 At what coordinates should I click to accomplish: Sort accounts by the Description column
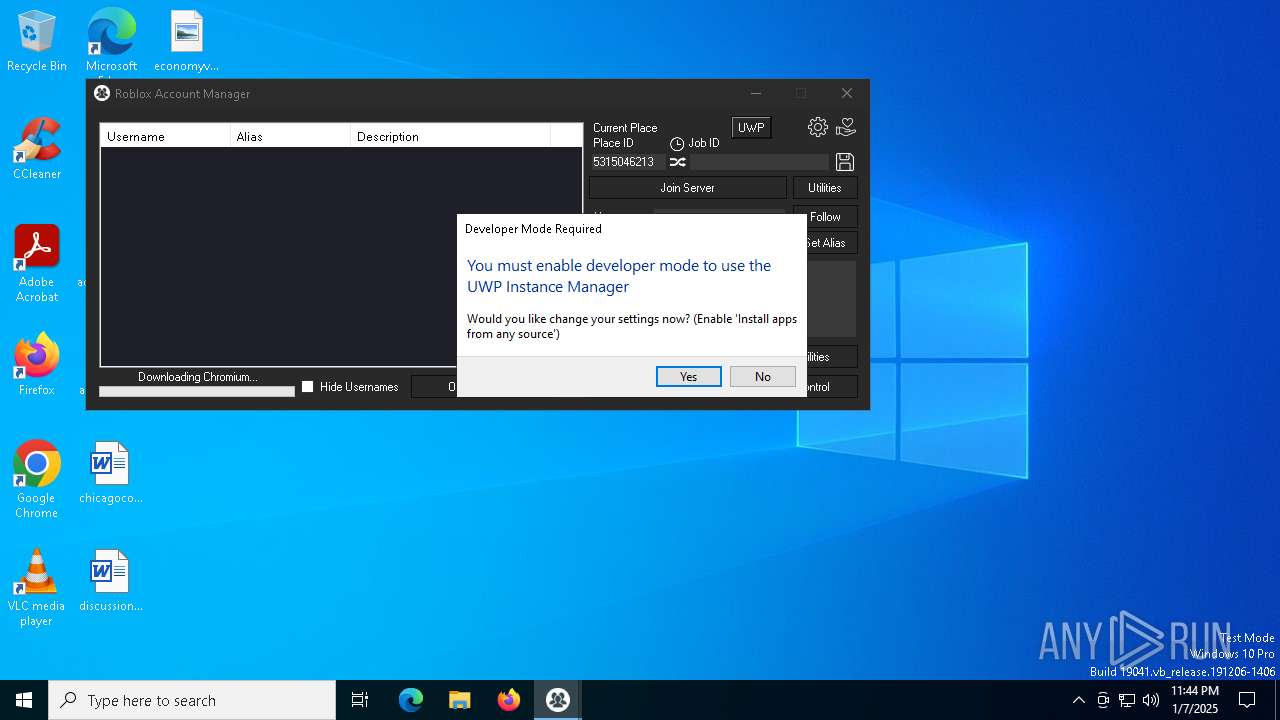click(450, 136)
